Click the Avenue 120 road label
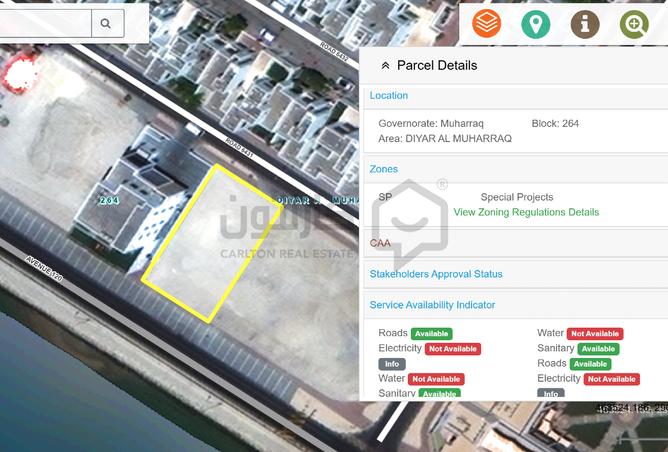Image resolution: width=668 pixels, height=452 pixels. point(44,269)
